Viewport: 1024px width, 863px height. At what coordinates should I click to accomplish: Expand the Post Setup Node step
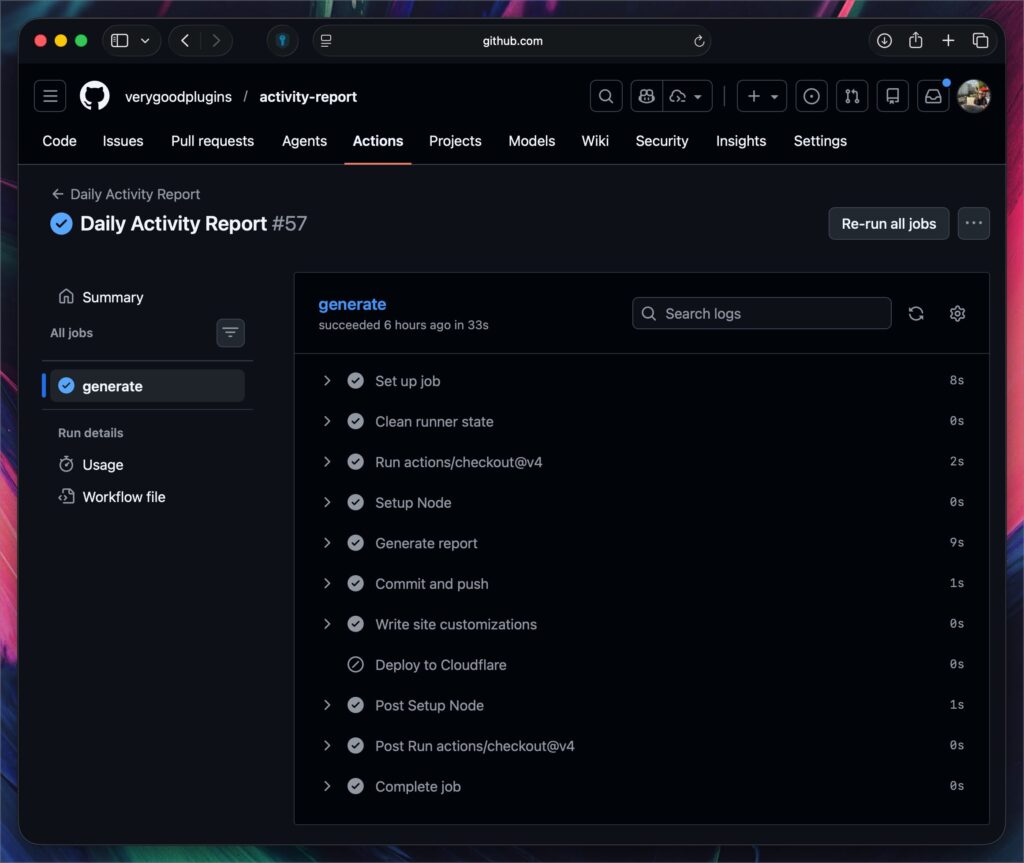pos(641,705)
